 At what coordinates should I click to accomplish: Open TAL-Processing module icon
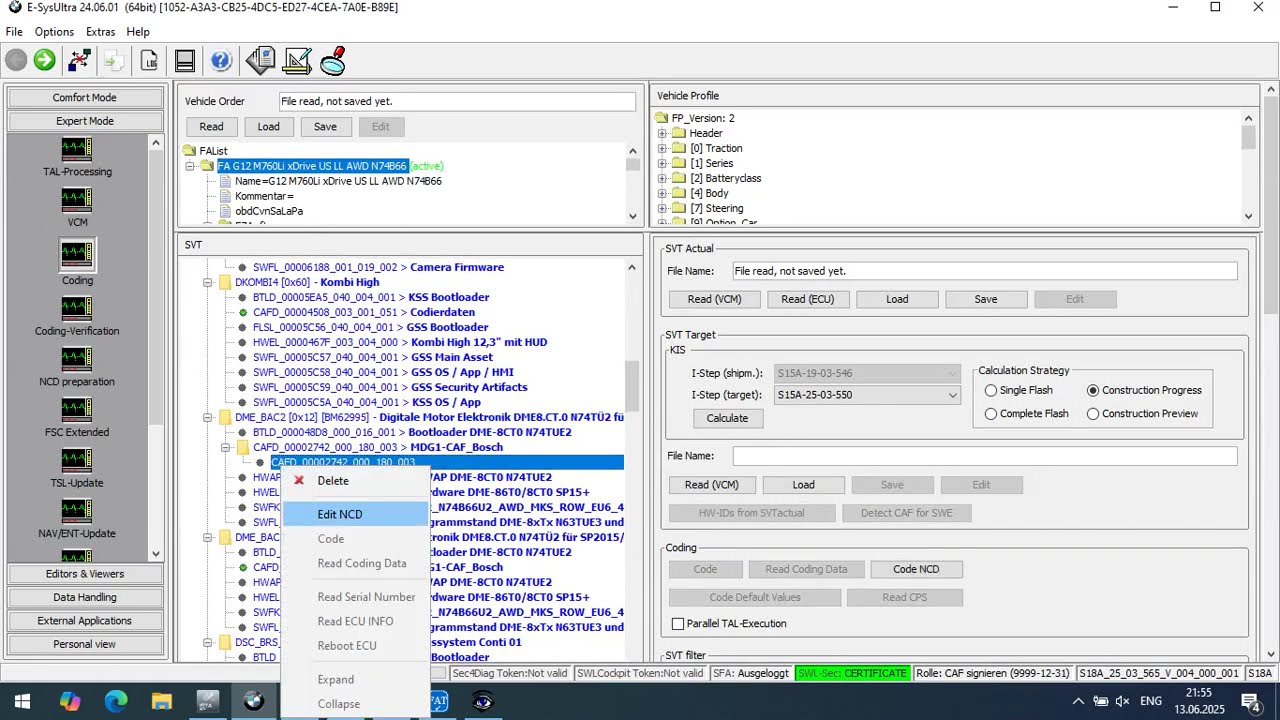(77, 149)
